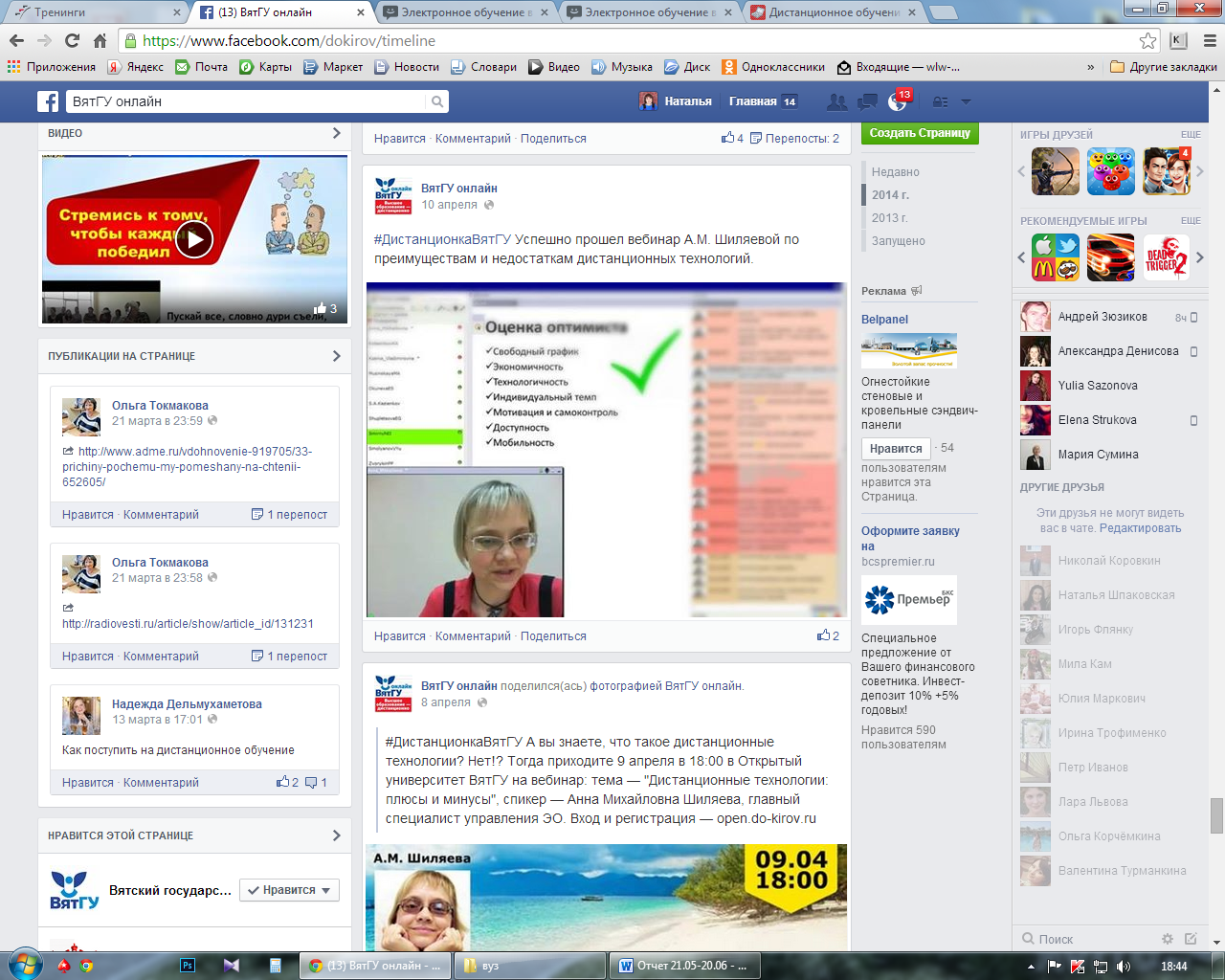Open Оформите заявку на ad link

click(910, 538)
